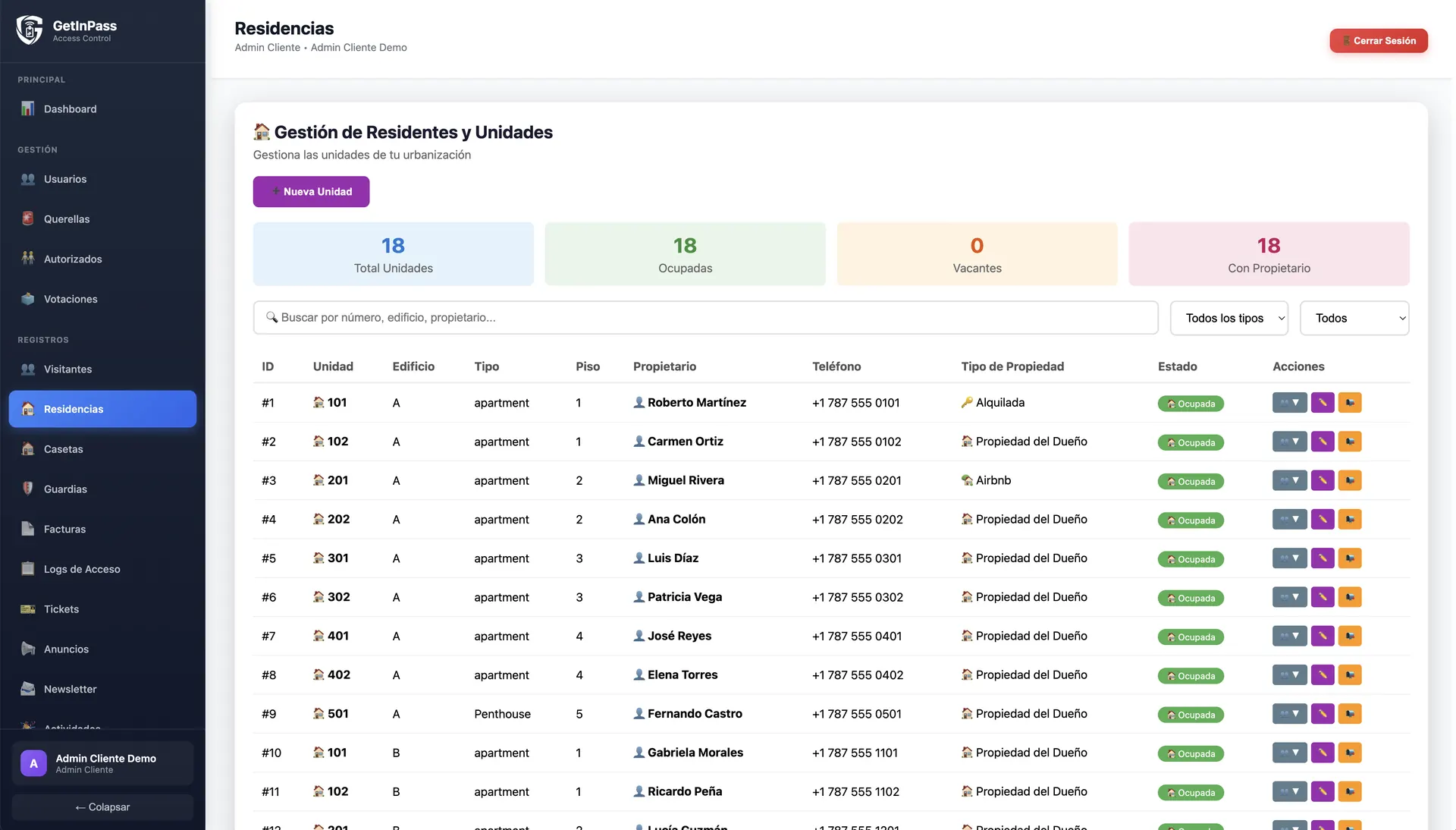Screen dimensions: 1456x830
Task: Open the 'Todos' status filter dropdown
Action: 1354,318
